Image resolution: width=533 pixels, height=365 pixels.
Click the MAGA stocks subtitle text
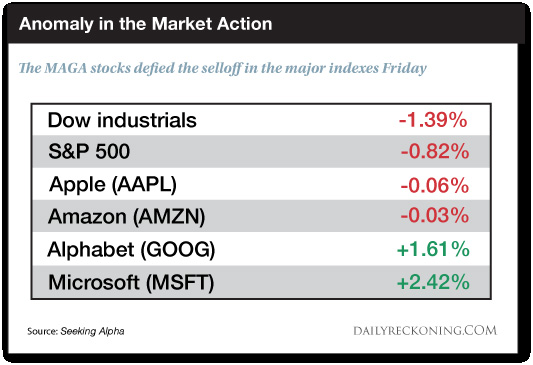click(x=223, y=68)
